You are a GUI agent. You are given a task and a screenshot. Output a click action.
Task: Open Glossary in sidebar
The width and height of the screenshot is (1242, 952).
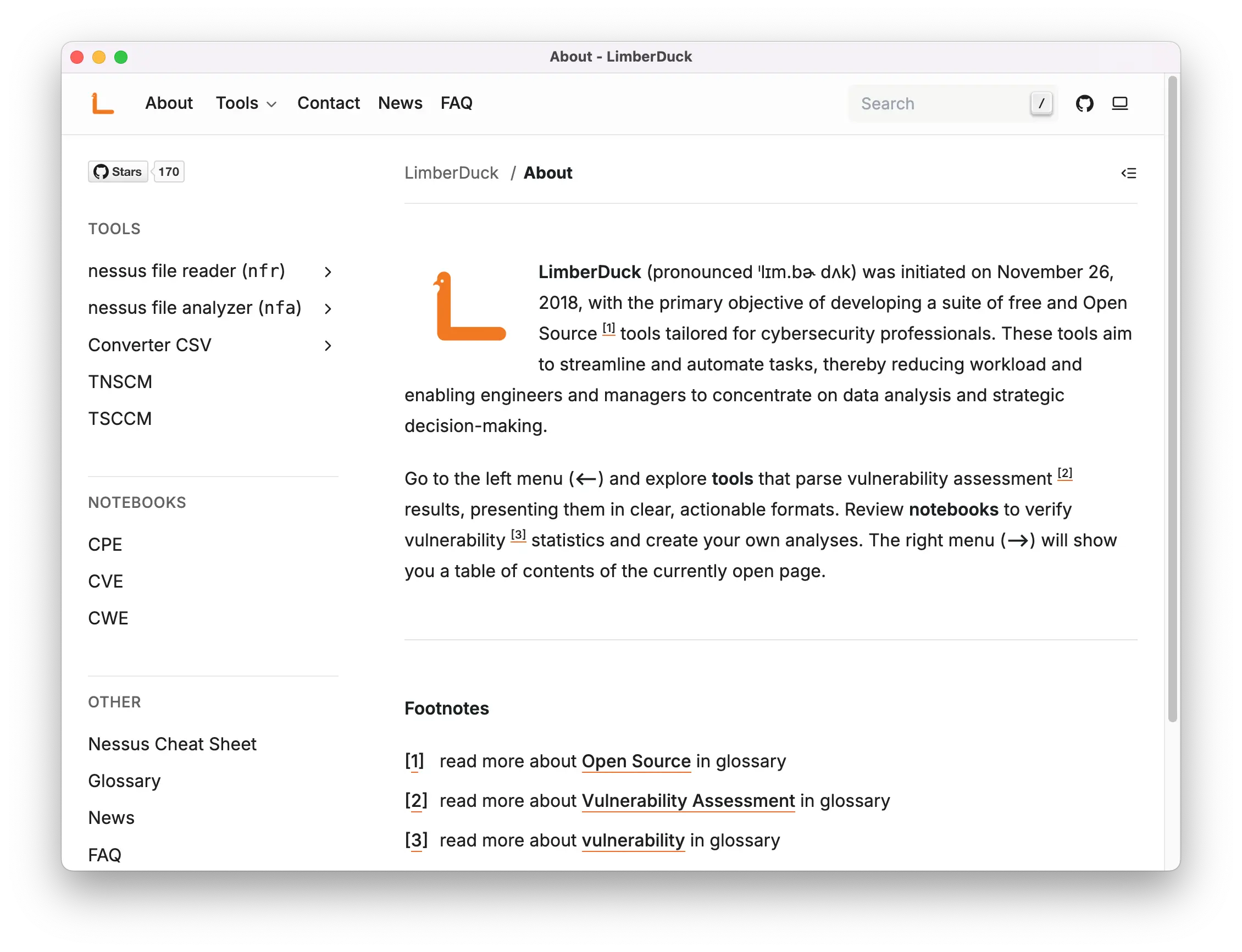(124, 781)
